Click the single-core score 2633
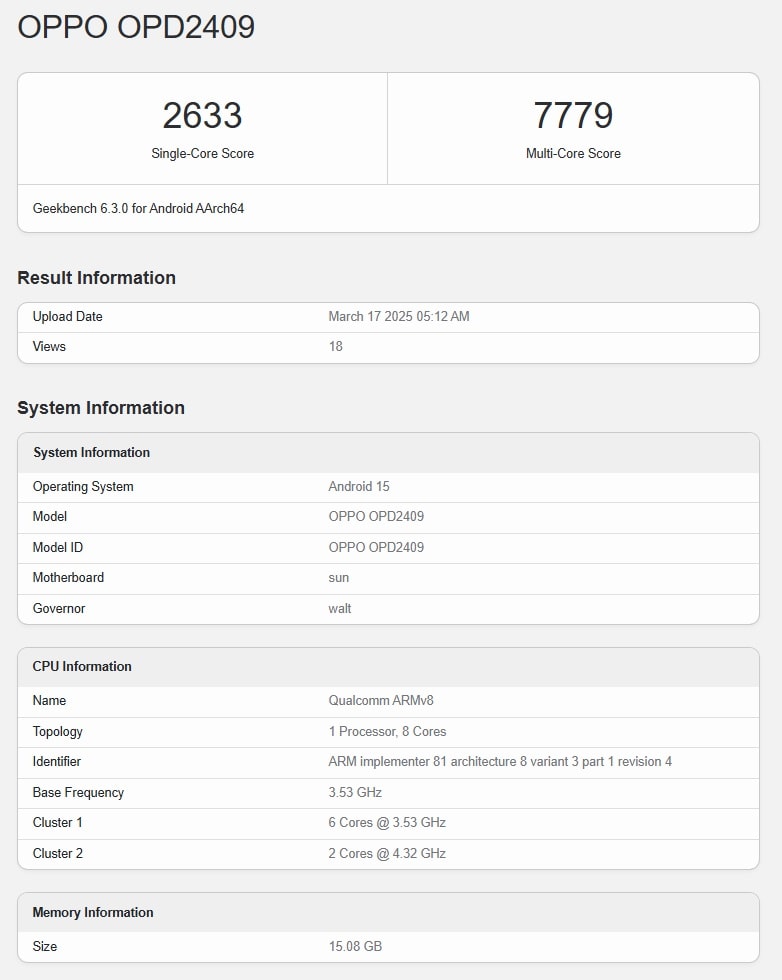The image size is (782, 980). click(x=202, y=116)
